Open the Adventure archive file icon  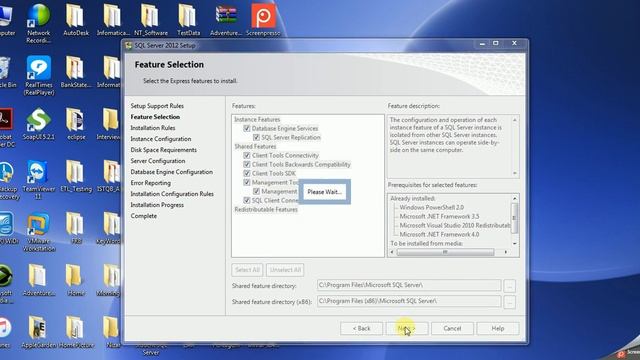(226, 20)
